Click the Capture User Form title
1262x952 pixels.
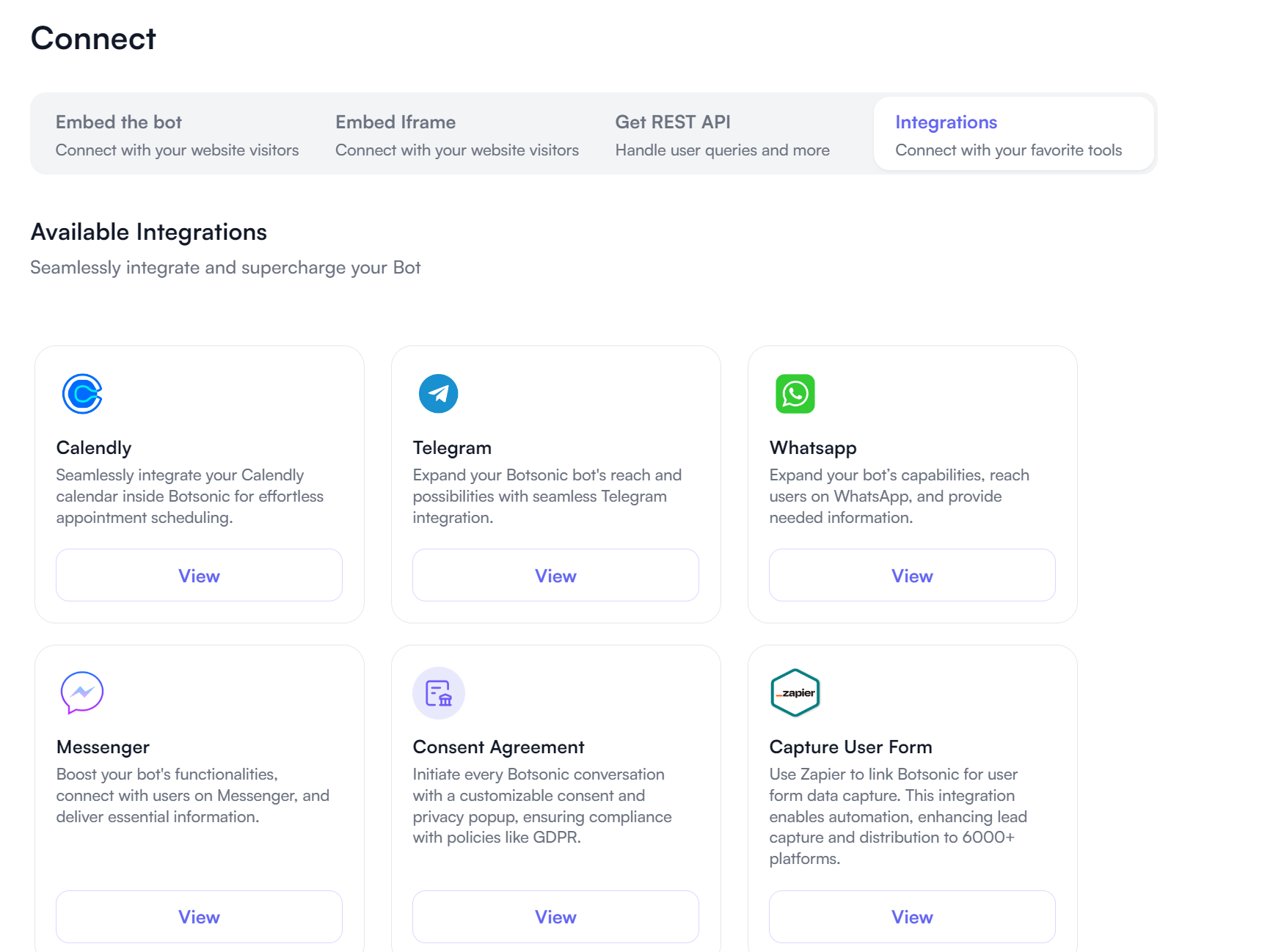(850, 747)
